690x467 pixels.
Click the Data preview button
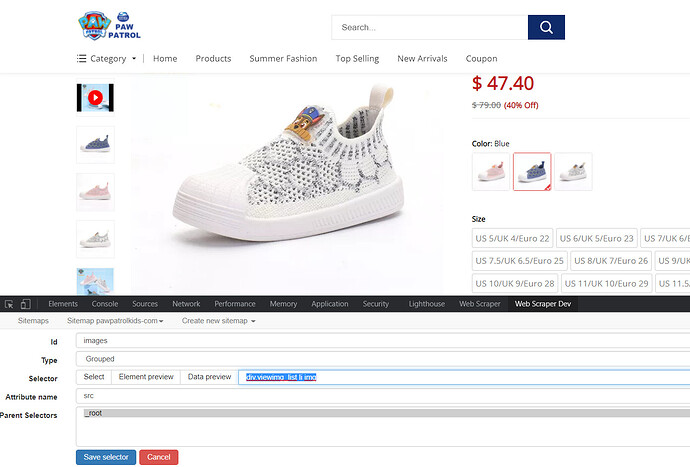click(x=209, y=377)
